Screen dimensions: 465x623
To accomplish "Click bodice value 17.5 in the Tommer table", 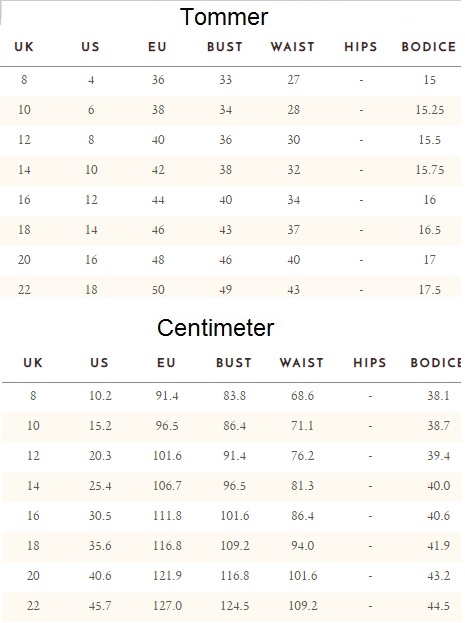I will (x=430, y=290).
